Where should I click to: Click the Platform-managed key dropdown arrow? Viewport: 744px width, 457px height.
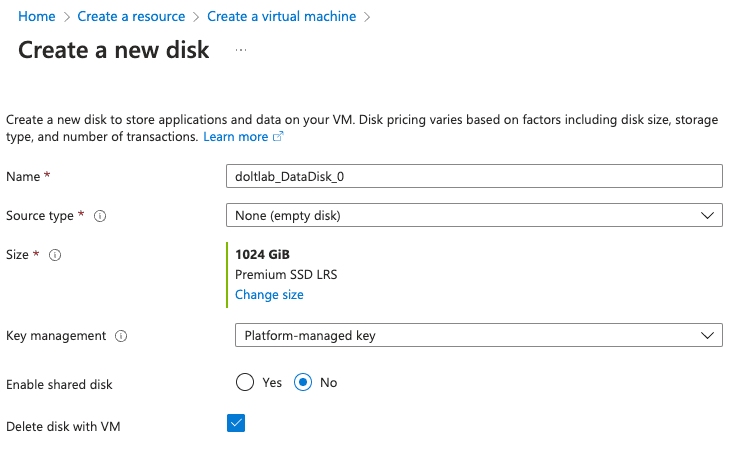(707, 336)
